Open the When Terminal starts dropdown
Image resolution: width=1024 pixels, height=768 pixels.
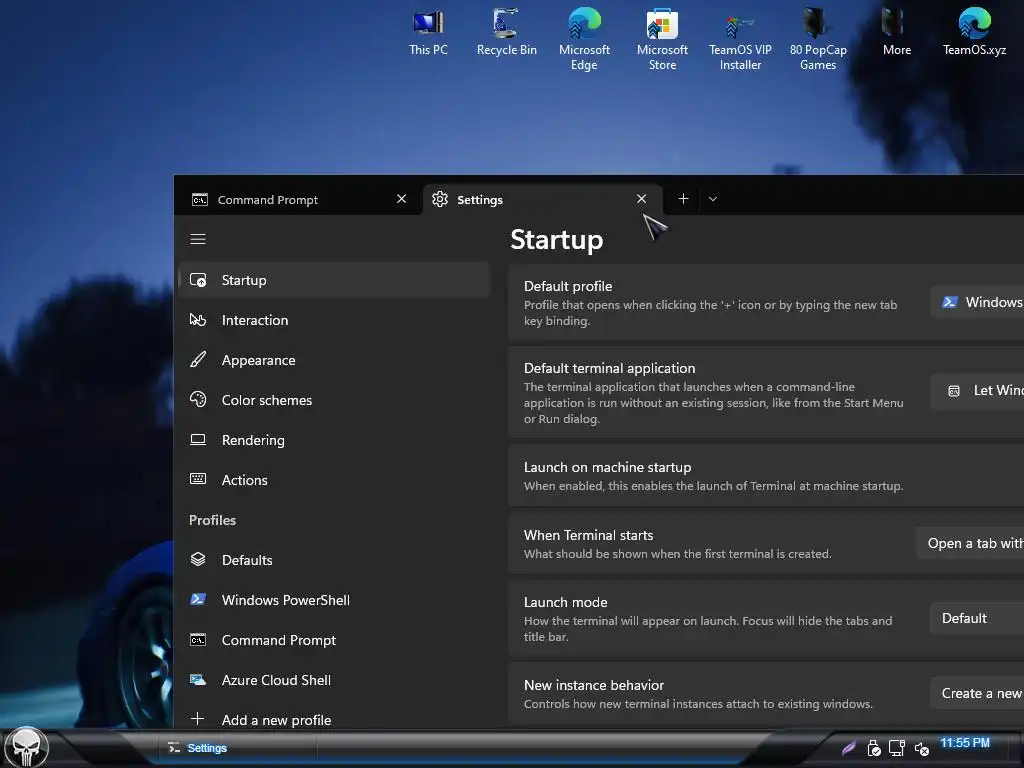pyautogui.click(x=970, y=543)
